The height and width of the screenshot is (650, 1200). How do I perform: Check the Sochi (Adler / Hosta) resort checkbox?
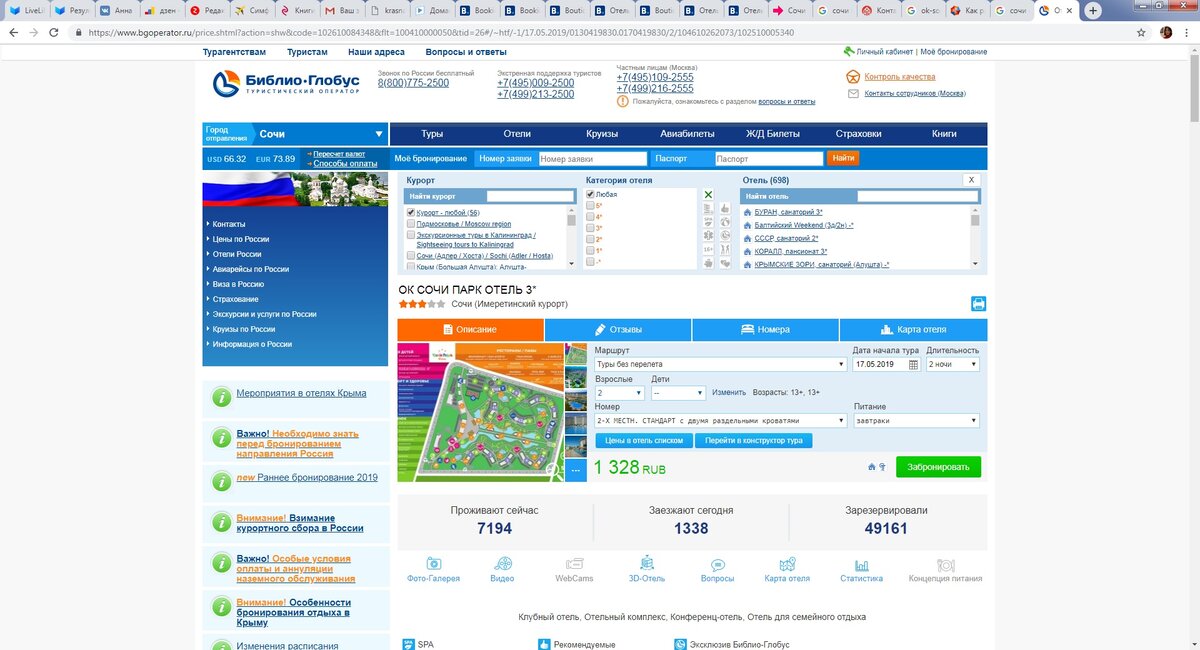pyautogui.click(x=411, y=256)
